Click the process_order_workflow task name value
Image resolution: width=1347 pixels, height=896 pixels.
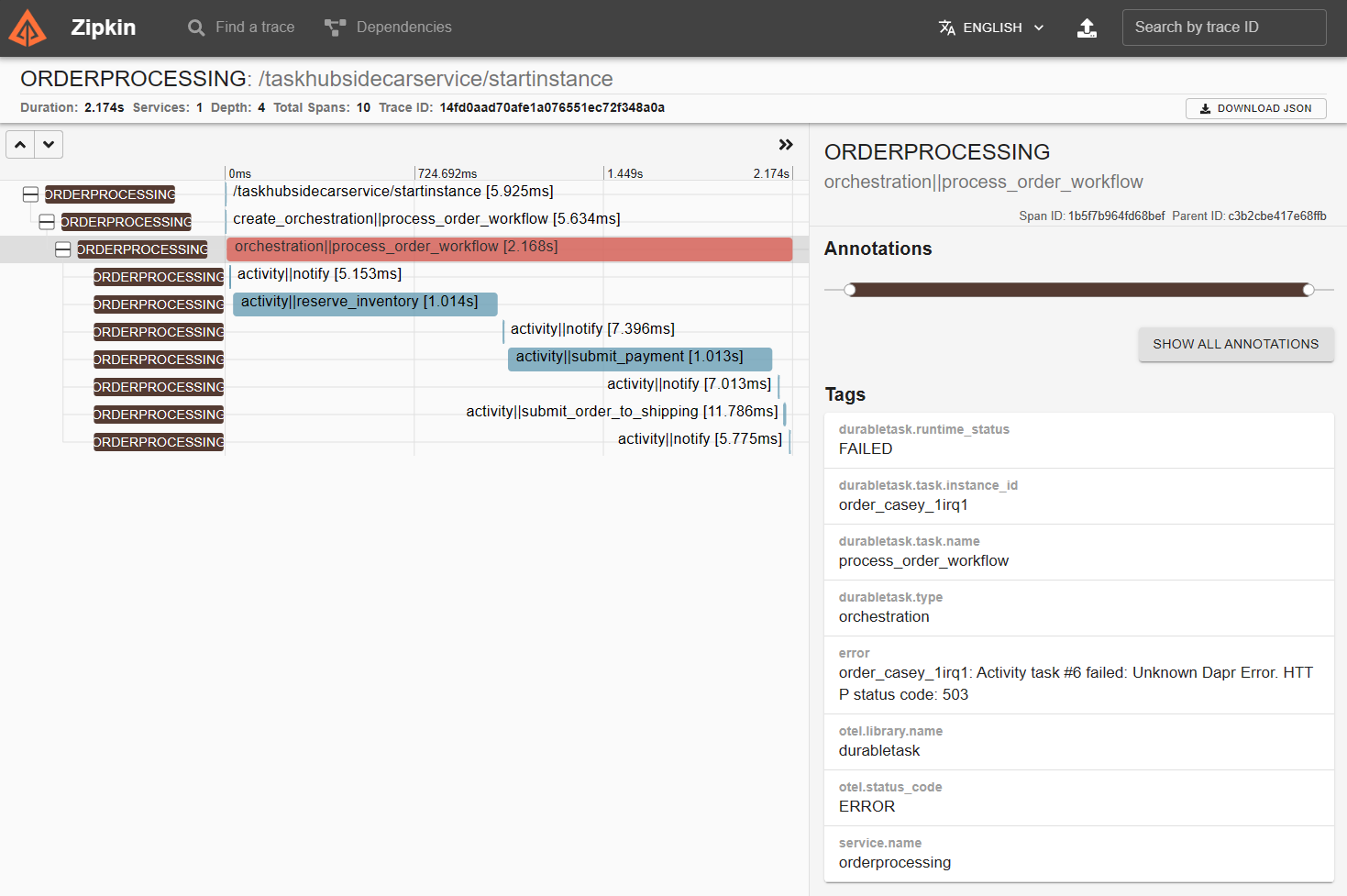click(x=923, y=561)
